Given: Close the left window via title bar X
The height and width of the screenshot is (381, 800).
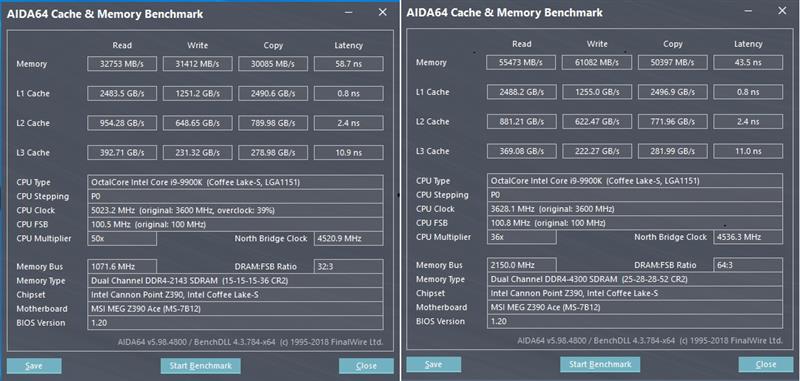Looking at the screenshot, I should 383,12.
